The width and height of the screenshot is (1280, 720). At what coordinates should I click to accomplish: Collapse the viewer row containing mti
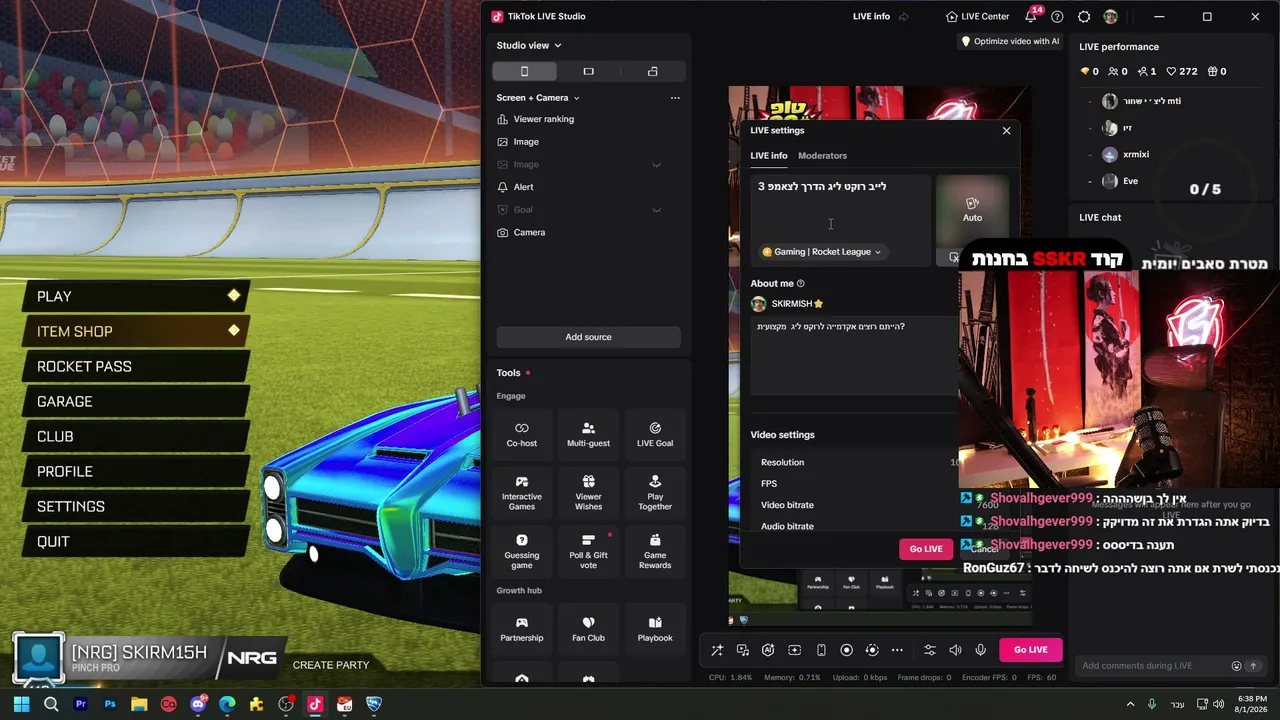(x=1090, y=102)
